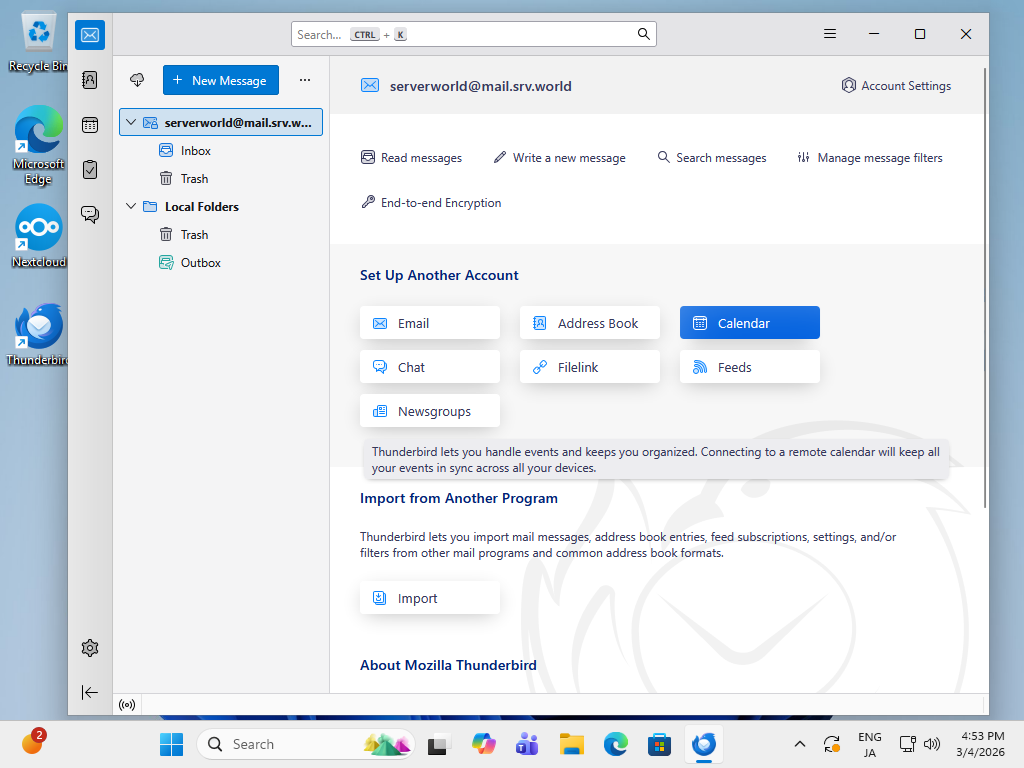Click Search messages link
1024x768 pixels.
(712, 157)
